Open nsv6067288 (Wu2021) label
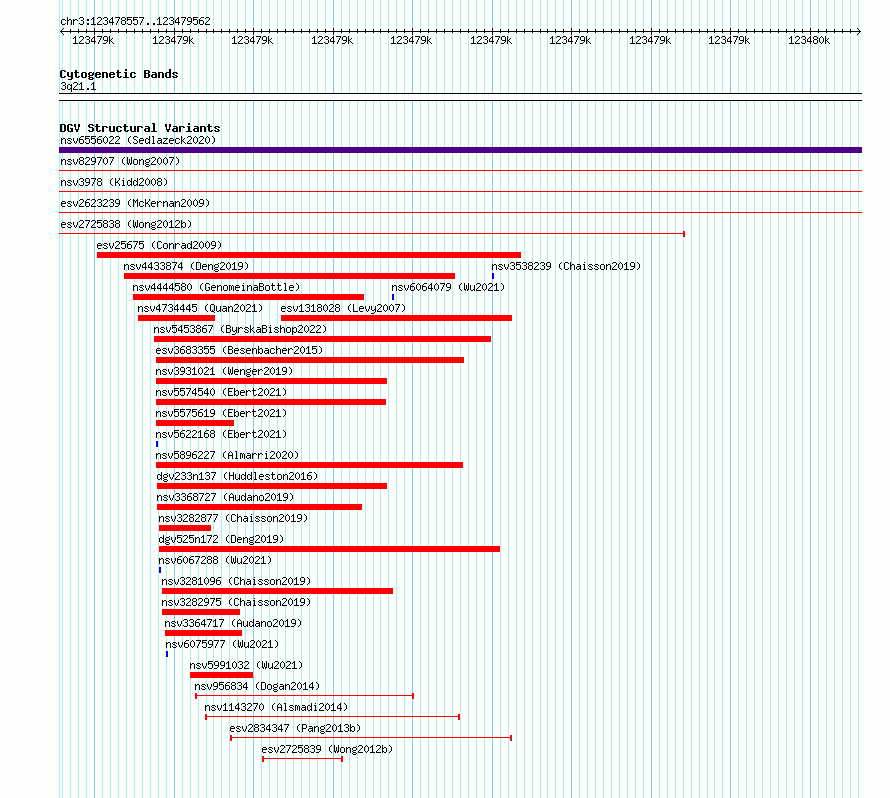 (x=215, y=560)
